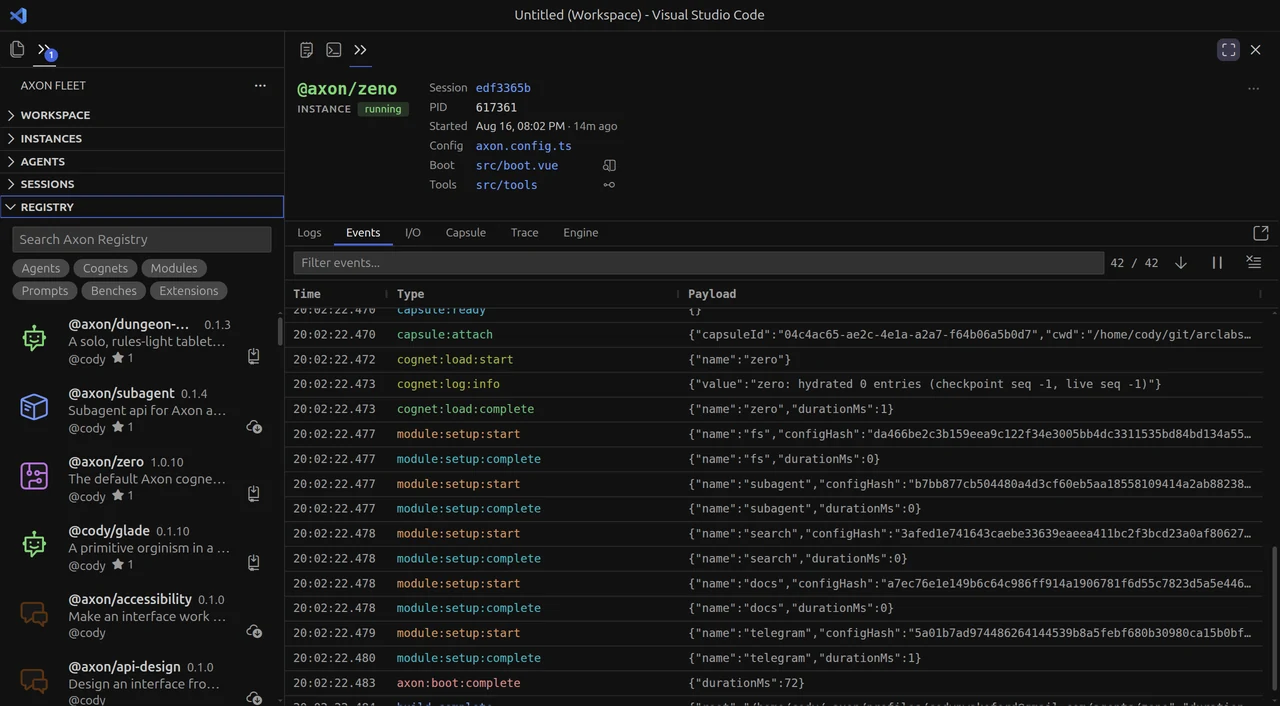Viewport: 1280px width, 706px height.
Task: Collapse the REGISTRY section
Action: pyautogui.click(x=142, y=207)
